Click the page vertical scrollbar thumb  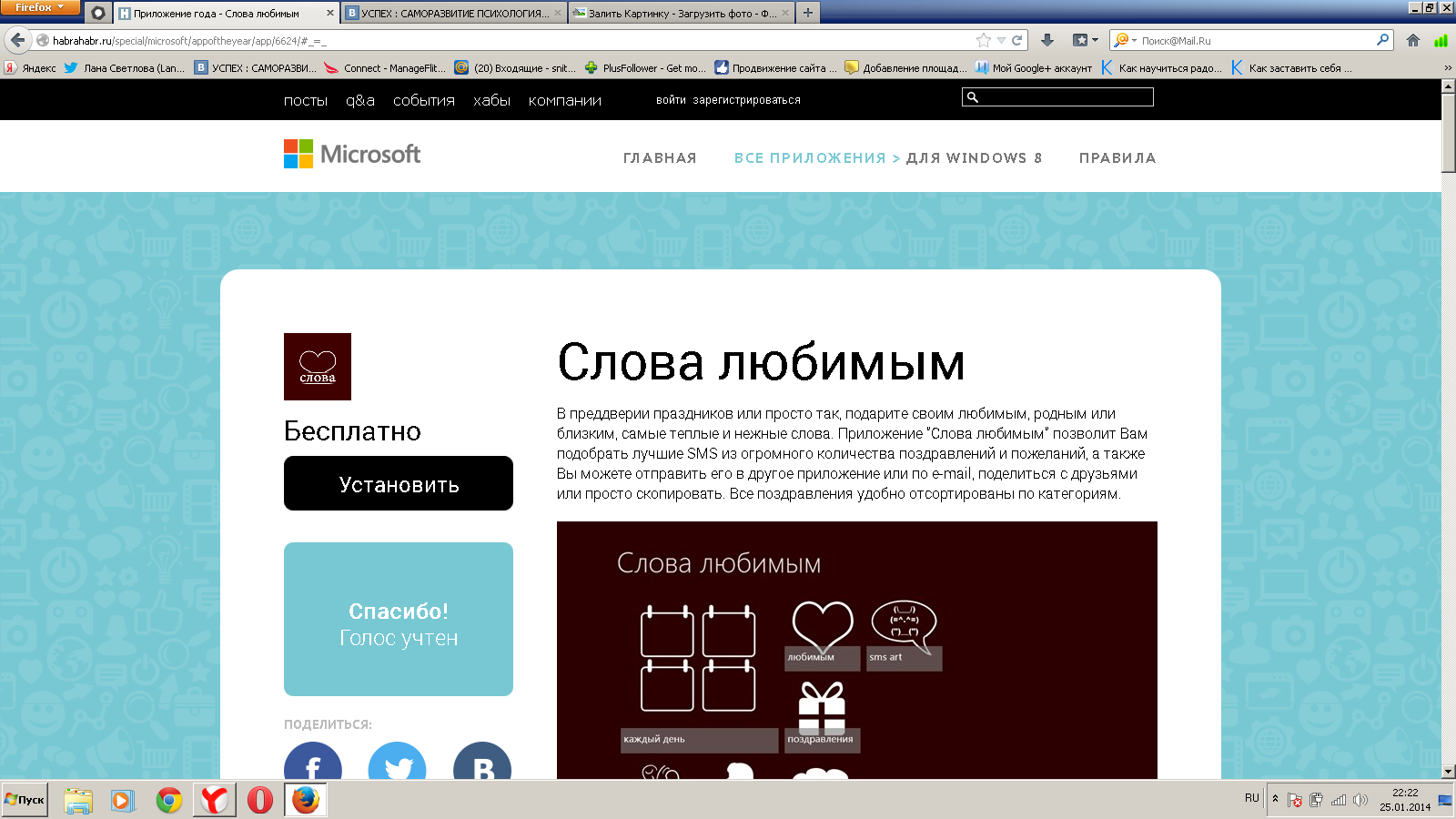click(1449, 132)
